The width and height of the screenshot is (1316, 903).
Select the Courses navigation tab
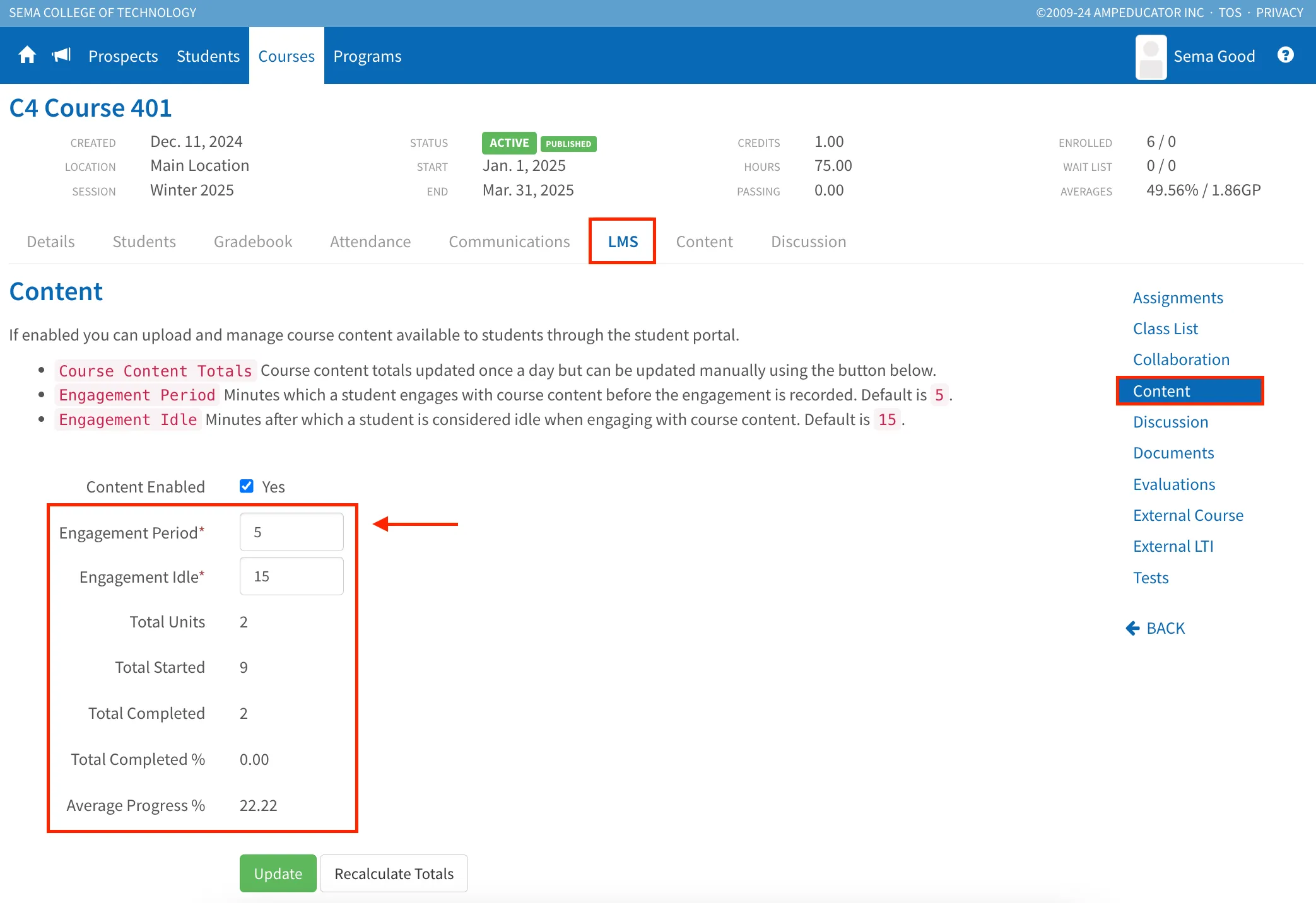(x=286, y=56)
